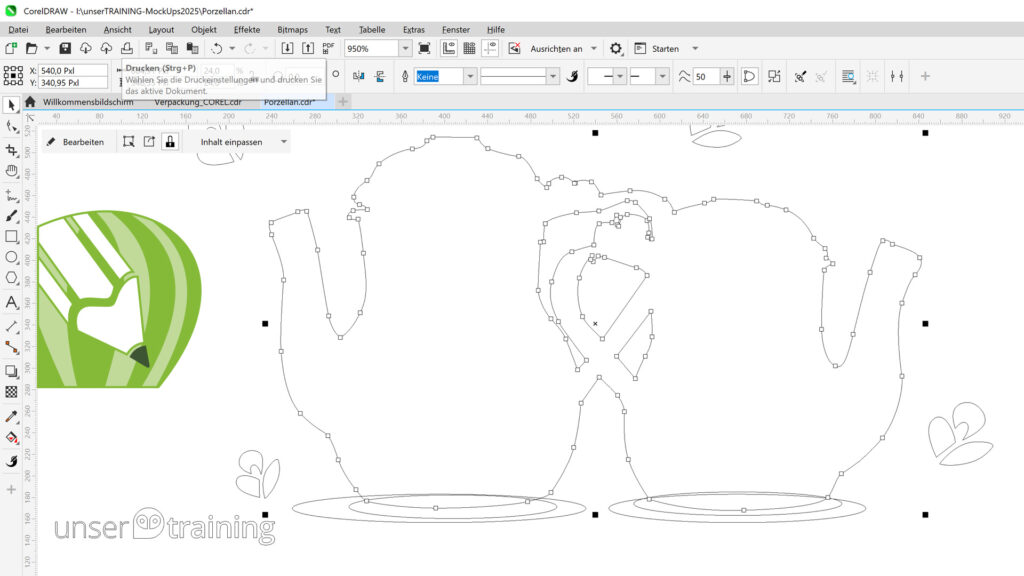The image size is (1024, 576).
Task: Open the Inhalt einpassen dropdown arrow
Action: pos(283,142)
